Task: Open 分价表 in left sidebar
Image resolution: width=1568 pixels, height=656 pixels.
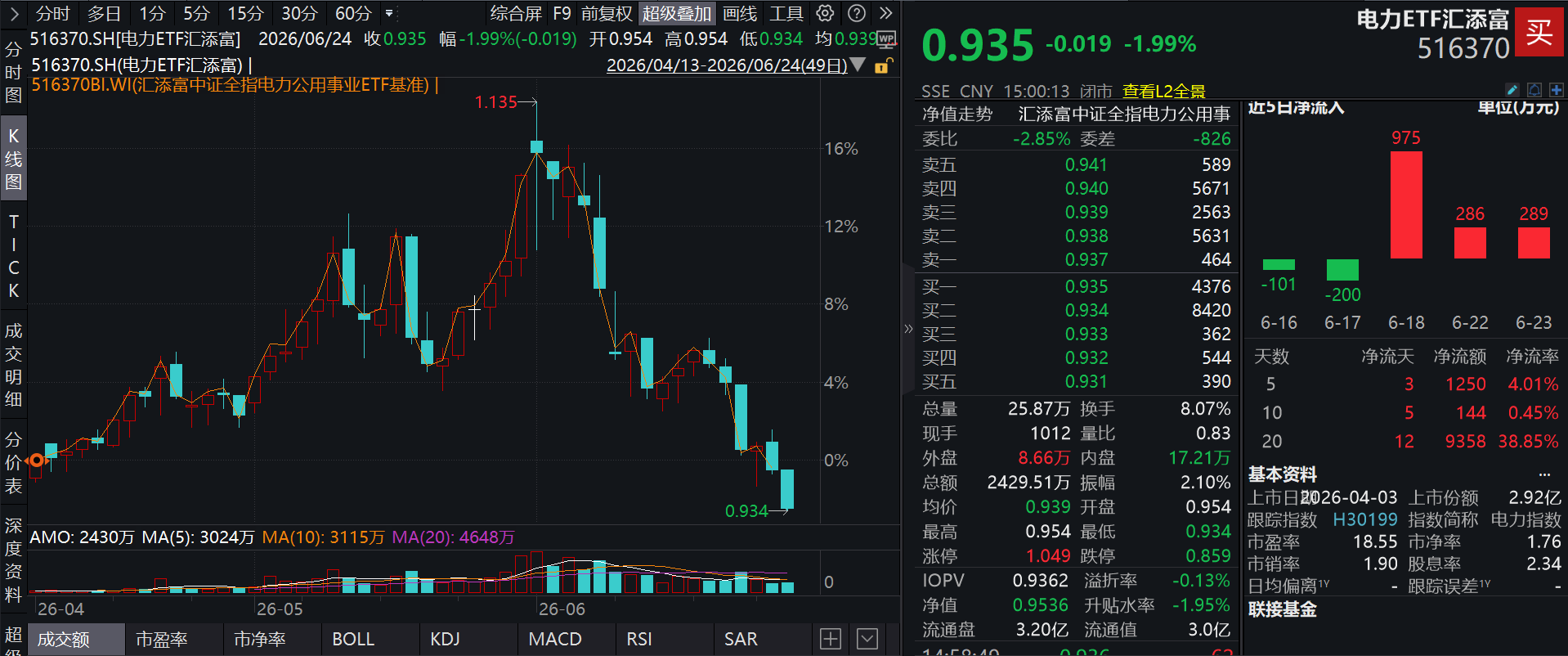Action: point(13,463)
